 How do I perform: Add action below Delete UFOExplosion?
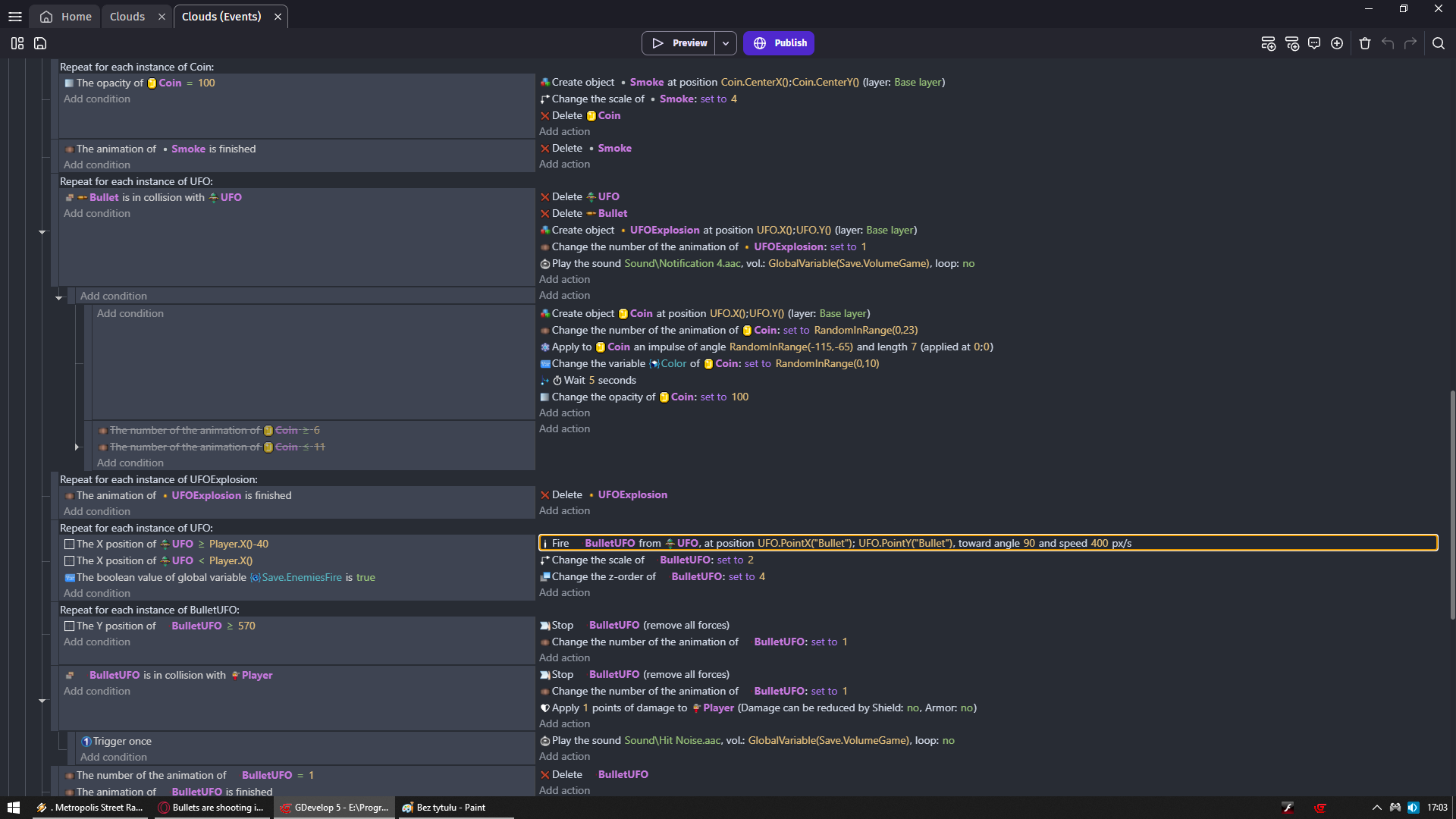pos(564,511)
